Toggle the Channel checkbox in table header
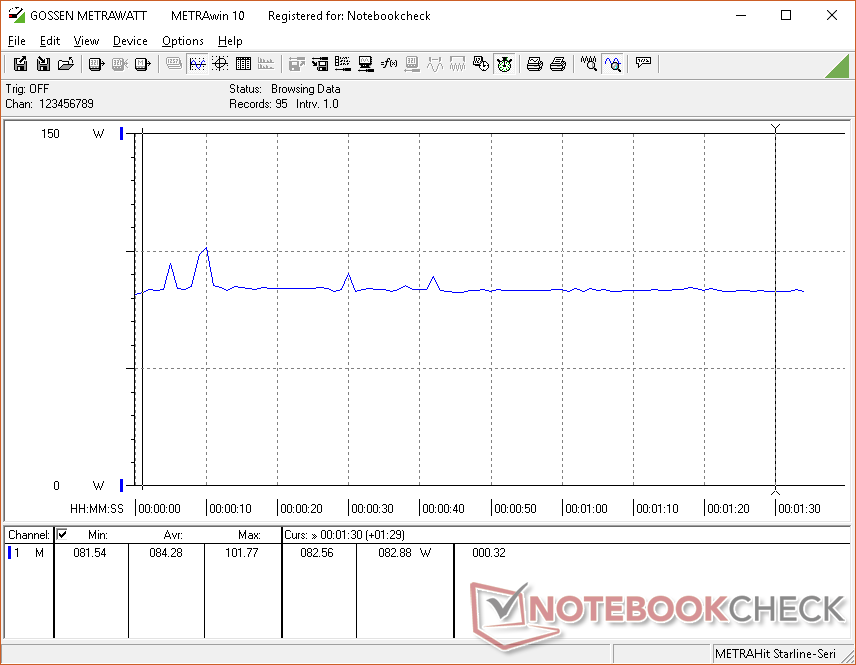 pos(62,534)
